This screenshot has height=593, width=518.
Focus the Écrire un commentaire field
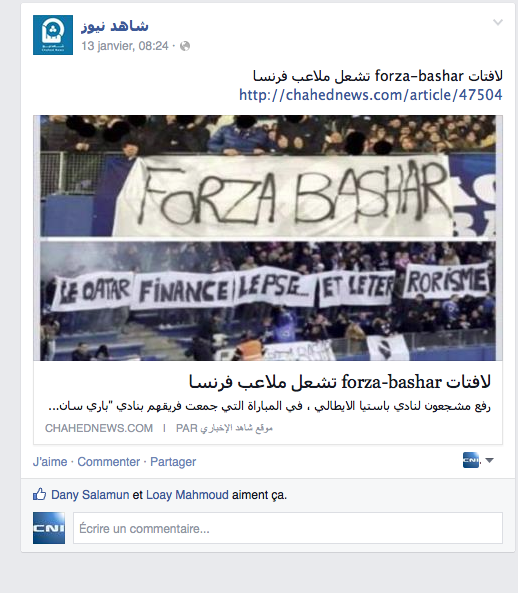pyautogui.click(x=288, y=528)
